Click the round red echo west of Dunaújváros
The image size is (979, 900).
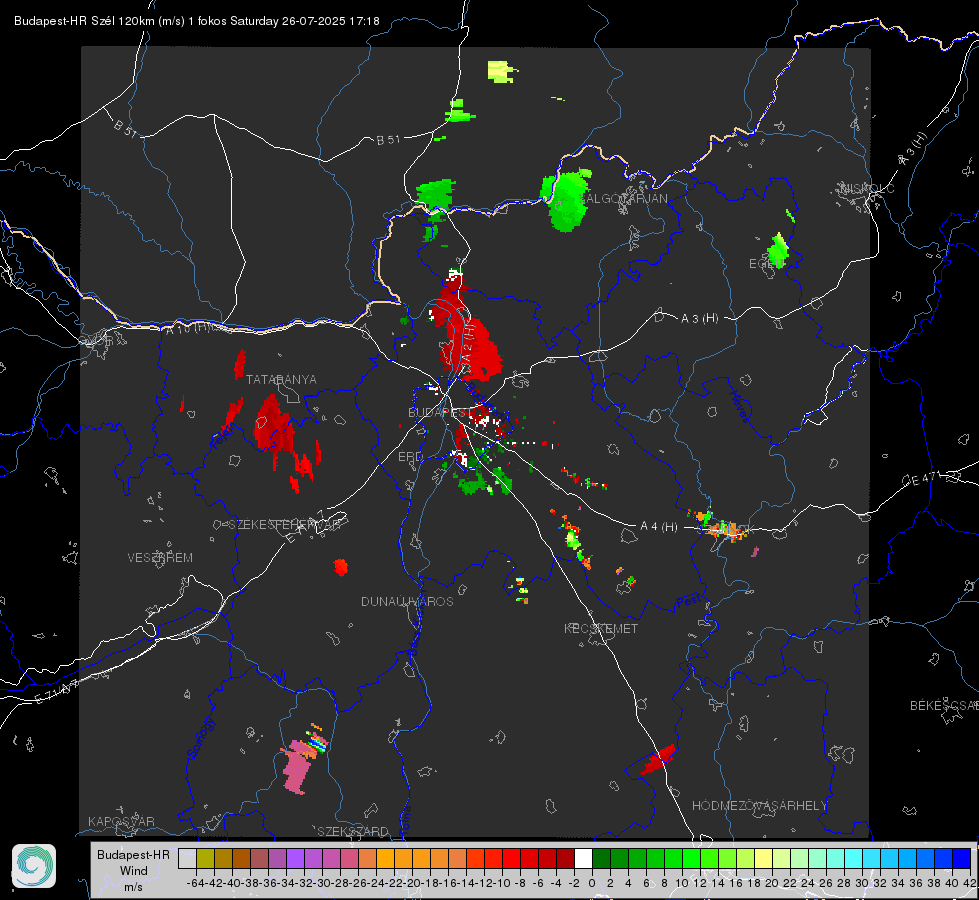click(x=340, y=567)
